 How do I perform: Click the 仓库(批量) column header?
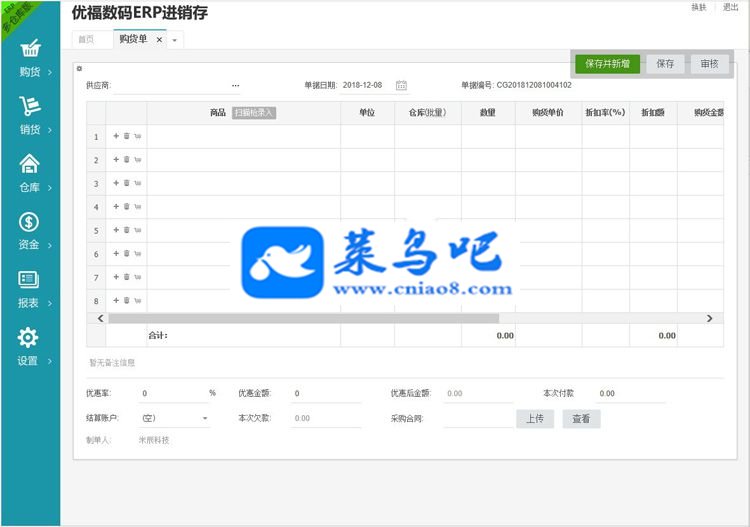pyautogui.click(x=427, y=112)
